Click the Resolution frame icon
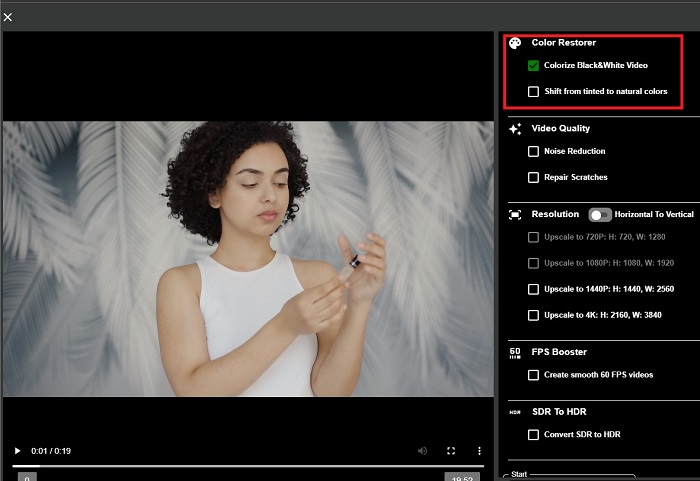Image resolution: width=700 pixels, height=481 pixels. (515, 214)
